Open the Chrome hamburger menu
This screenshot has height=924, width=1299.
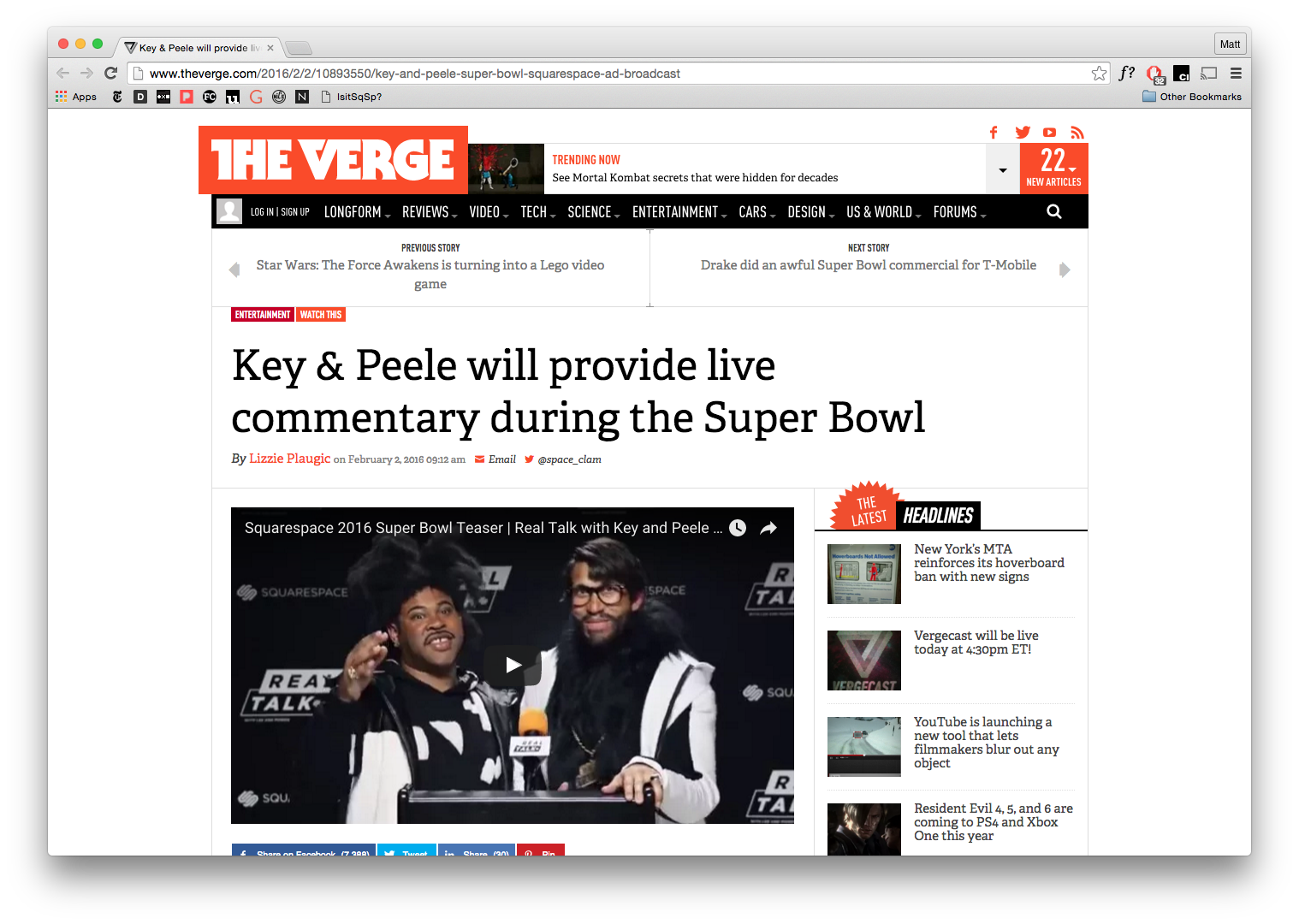click(1236, 74)
